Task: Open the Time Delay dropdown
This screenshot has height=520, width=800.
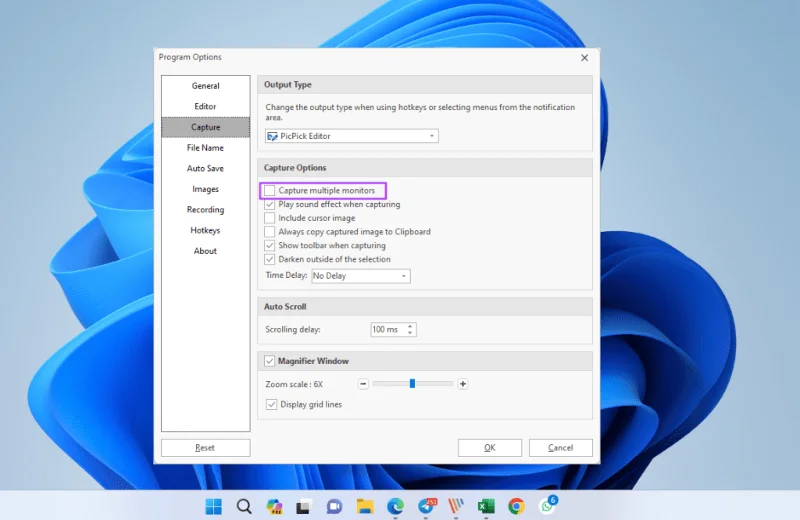Action: click(361, 276)
